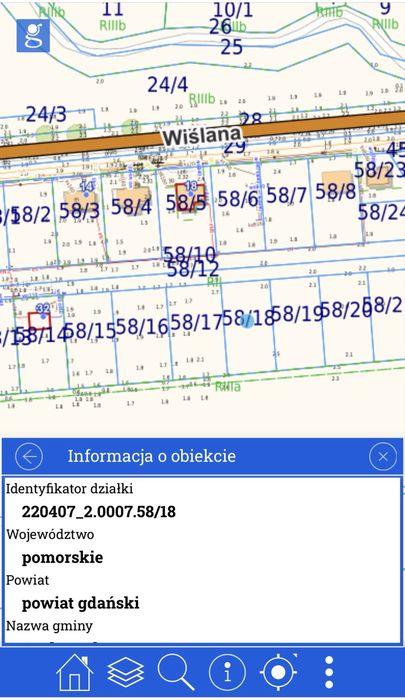Tap parcel 58/10 label

pos(189,254)
